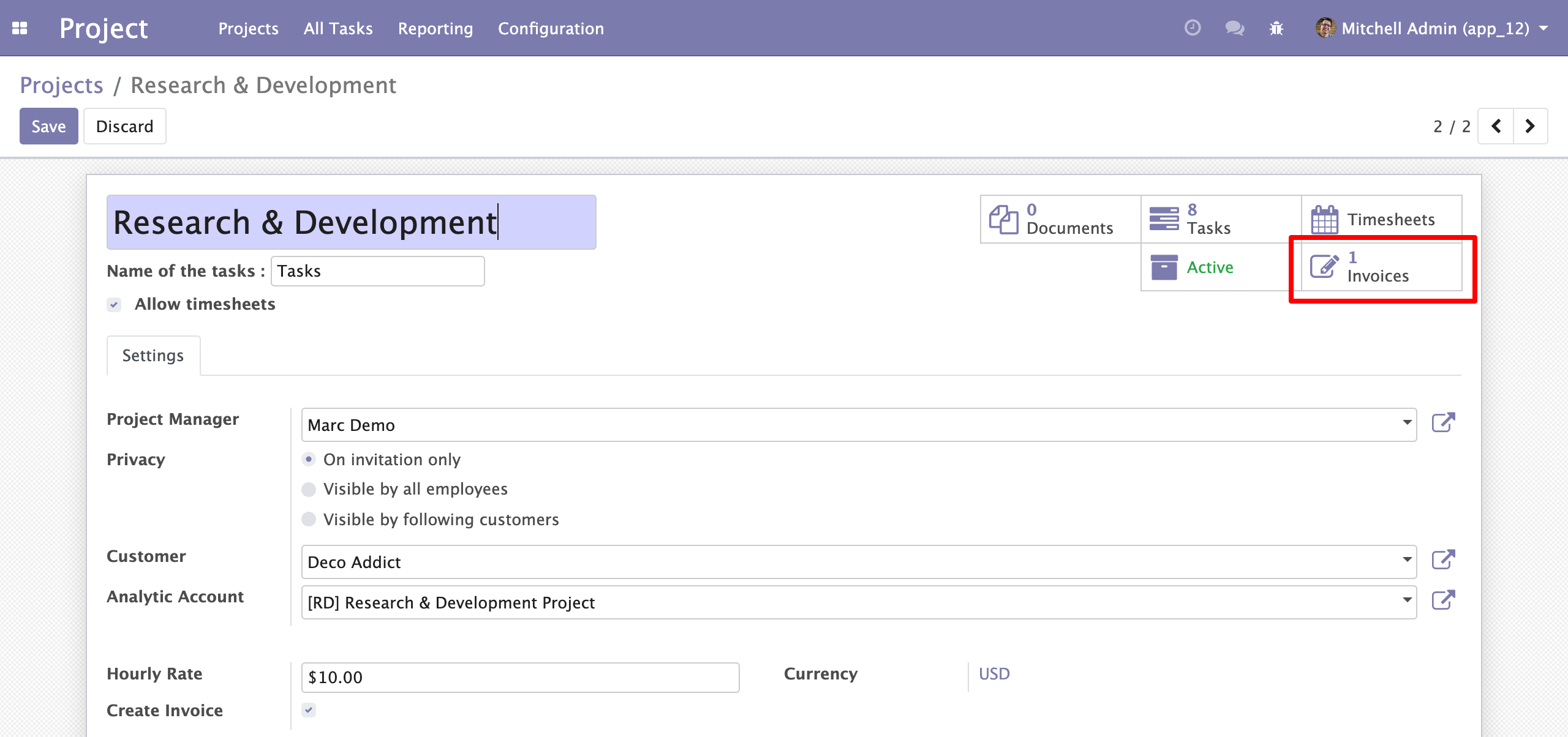Screen dimensions: 1568x737
Task: Open the 1 Invoices stat button
Action: 1381,267
